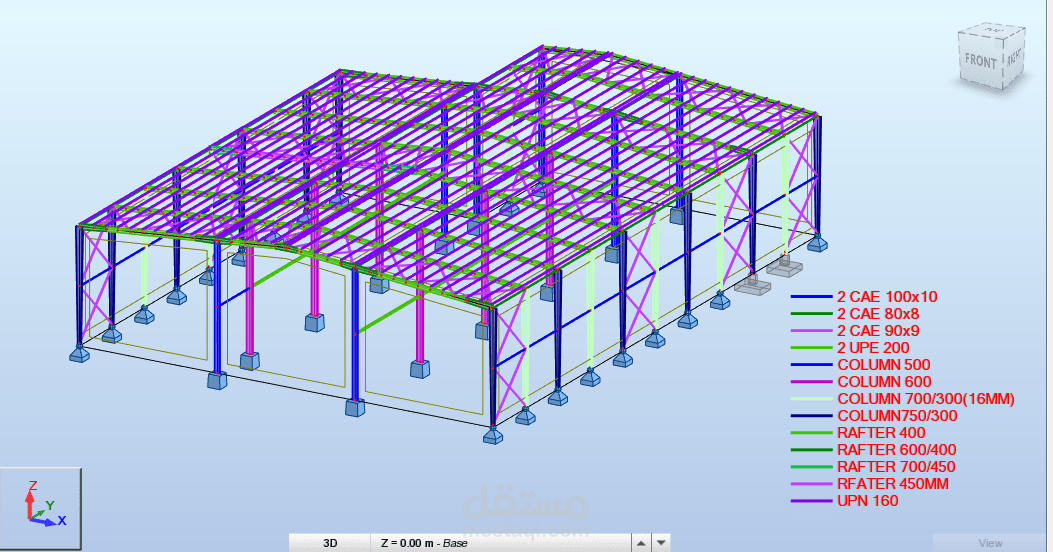The image size is (1053, 552).
Task: Click the top face of the ViewCube
Action: click(993, 31)
